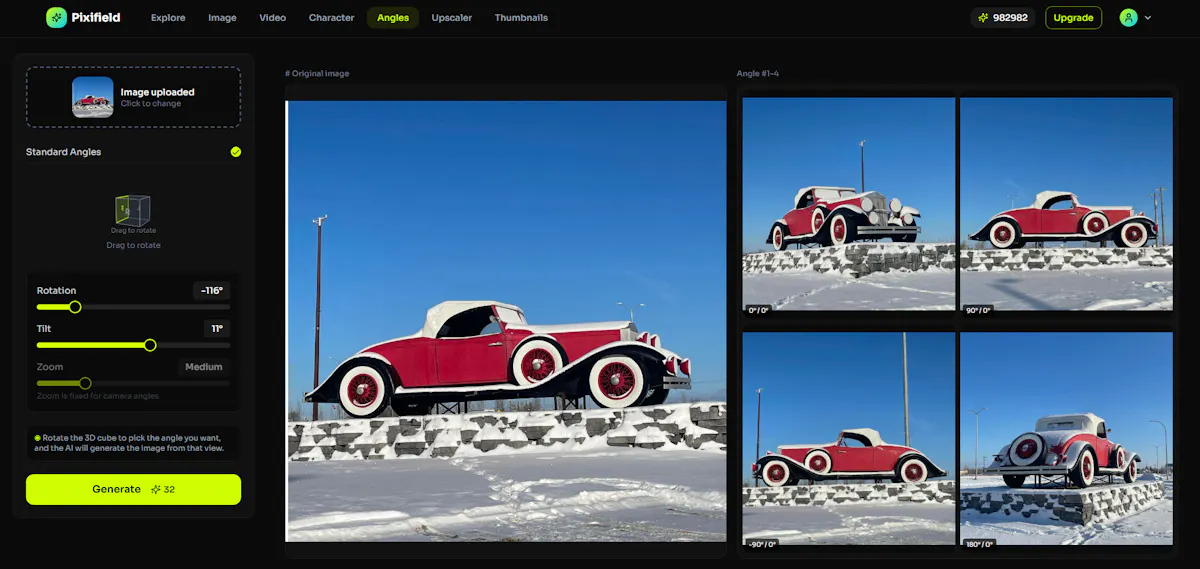
Task: Open the Explore tab
Action: click(x=168, y=18)
